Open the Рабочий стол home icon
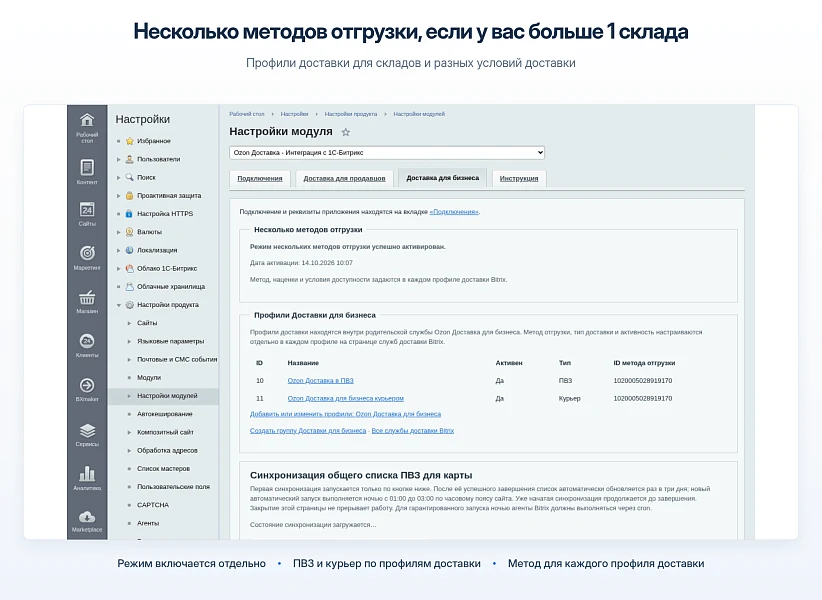 (87, 120)
